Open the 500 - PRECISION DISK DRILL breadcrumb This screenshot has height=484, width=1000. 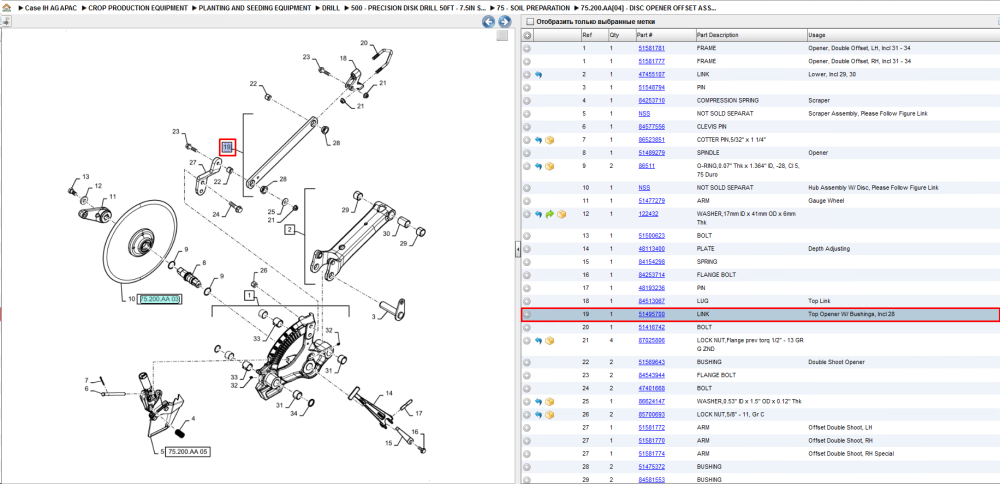[x=418, y=9]
